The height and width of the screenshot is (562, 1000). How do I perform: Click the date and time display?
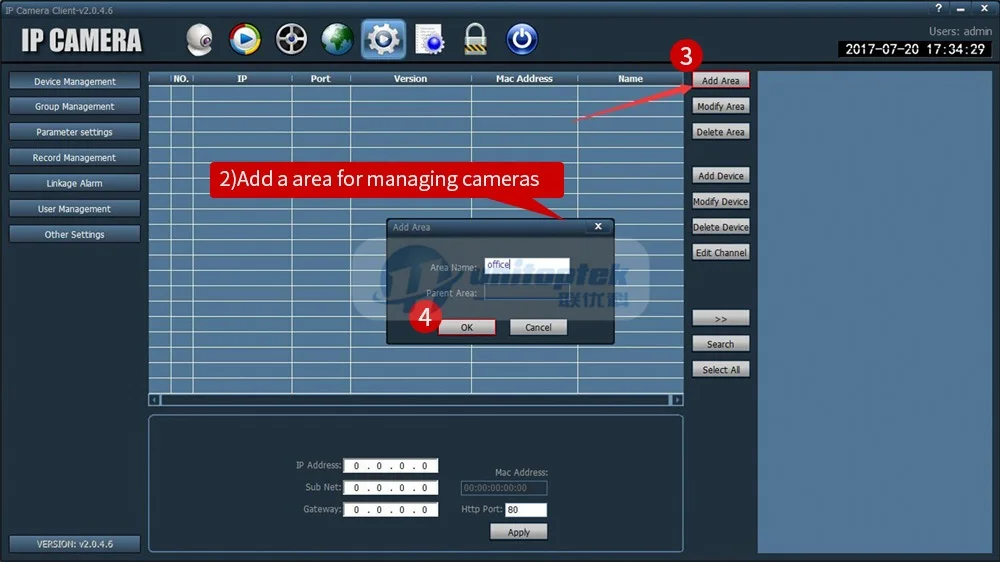coord(915,49)
